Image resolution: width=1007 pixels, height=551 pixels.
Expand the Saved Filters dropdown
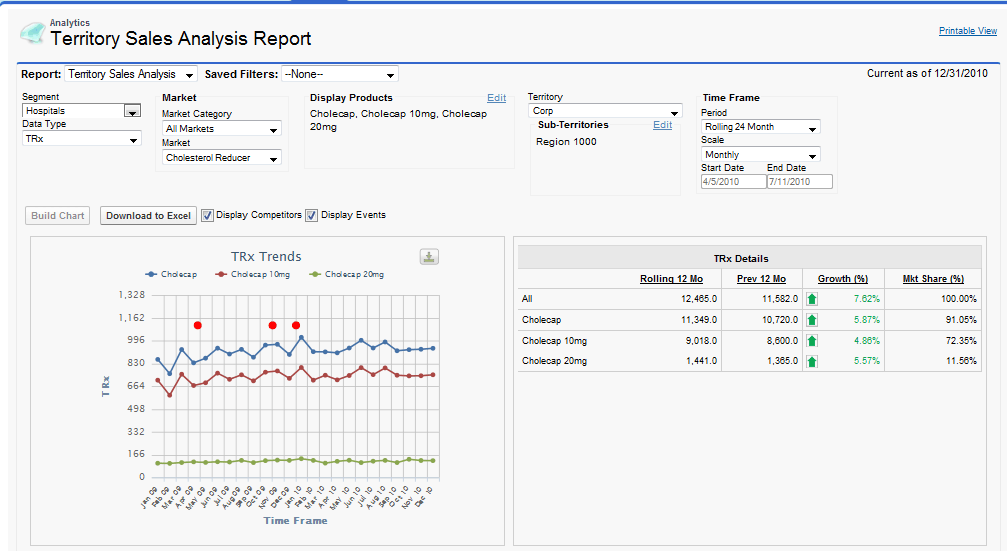(x=339, y=74)
